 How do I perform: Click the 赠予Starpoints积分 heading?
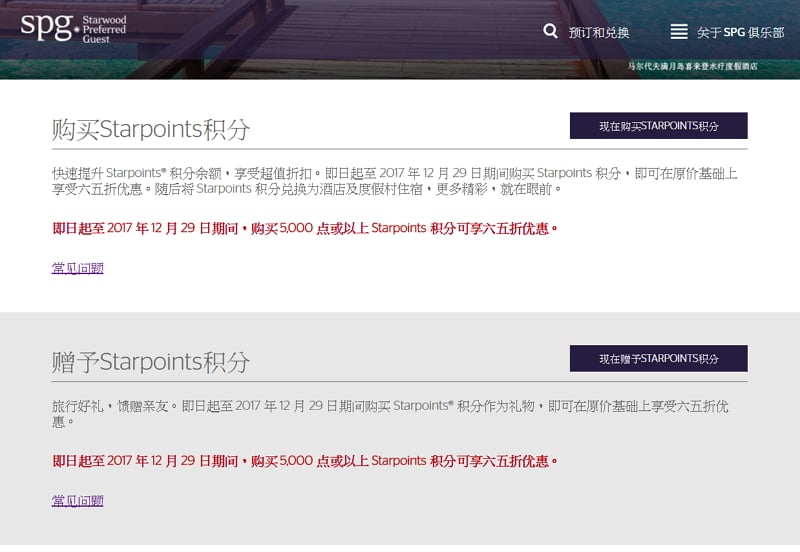[151, 362]
